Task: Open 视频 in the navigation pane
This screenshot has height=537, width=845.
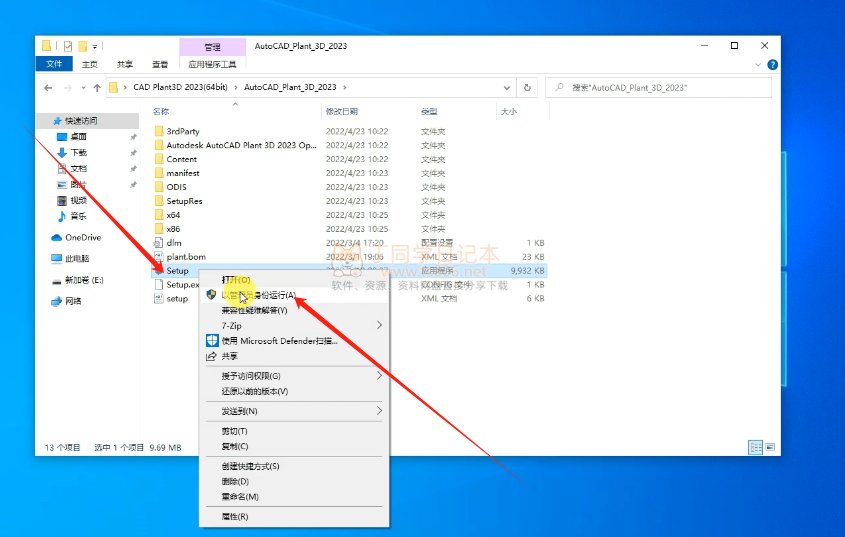Action: (79, 201)
